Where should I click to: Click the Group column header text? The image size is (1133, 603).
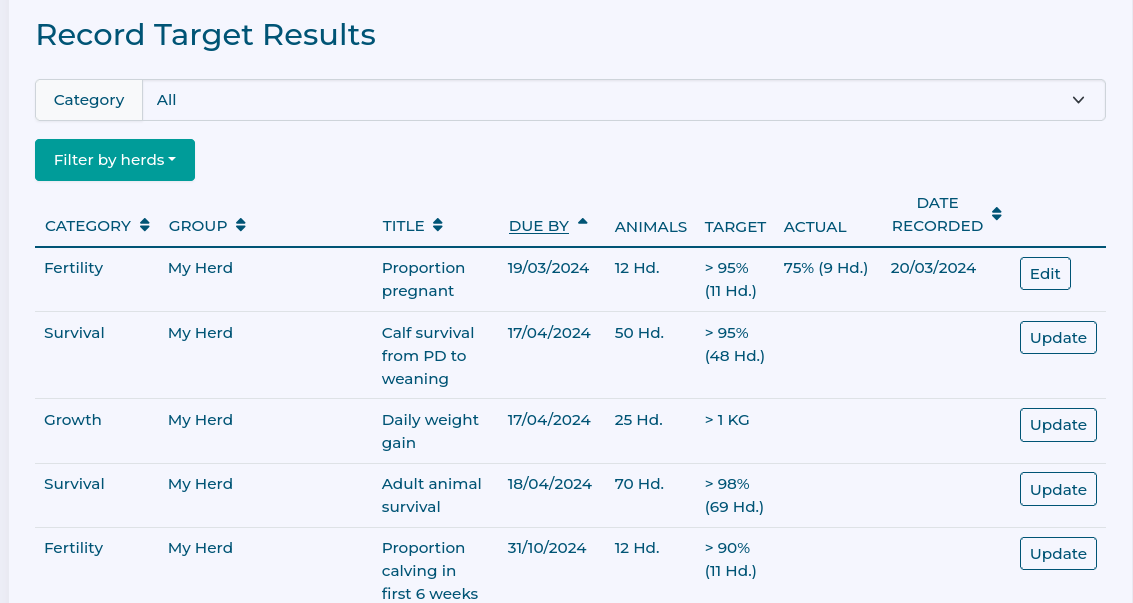tap(198, 226)
